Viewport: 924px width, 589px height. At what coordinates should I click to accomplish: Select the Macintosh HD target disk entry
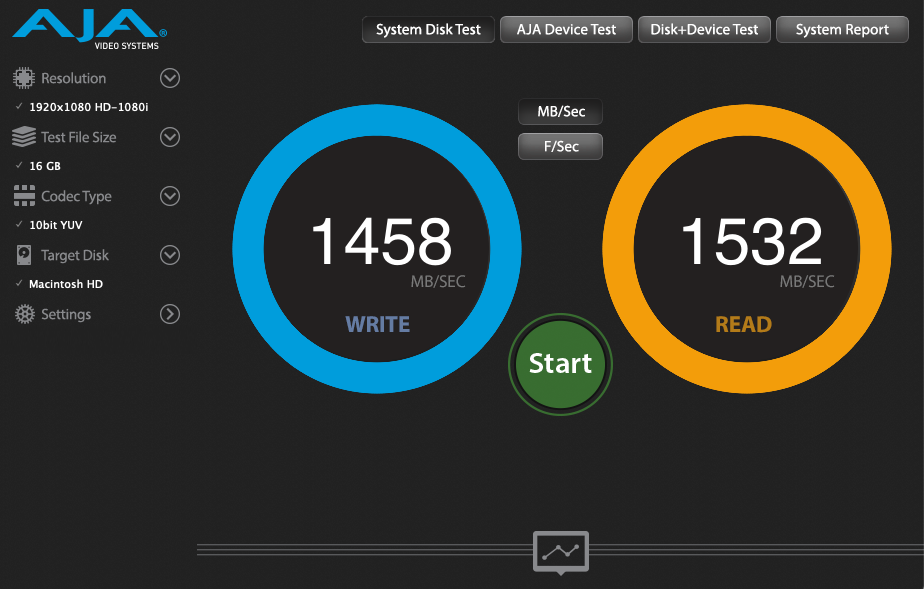click(x=66, y=284)
